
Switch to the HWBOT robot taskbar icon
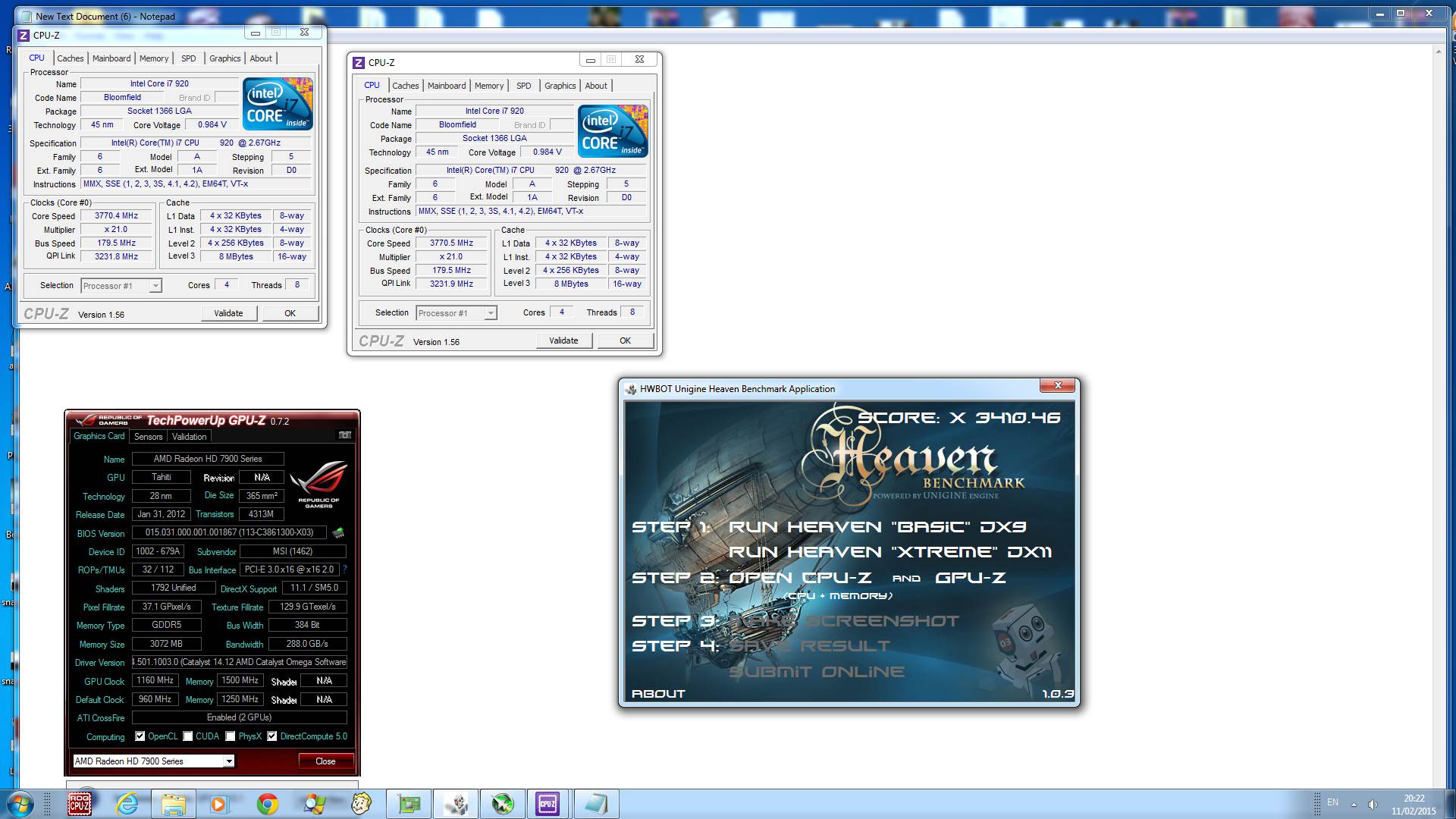click(x=456, y=804)
